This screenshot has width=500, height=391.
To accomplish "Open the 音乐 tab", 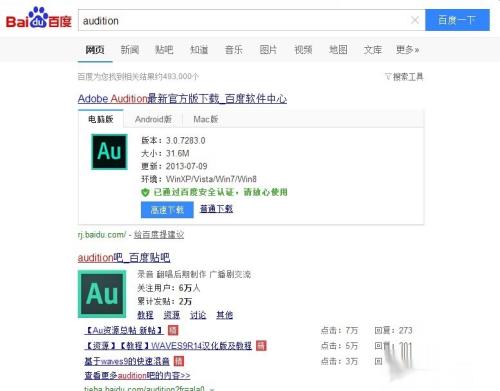I will tap(234, 50).
